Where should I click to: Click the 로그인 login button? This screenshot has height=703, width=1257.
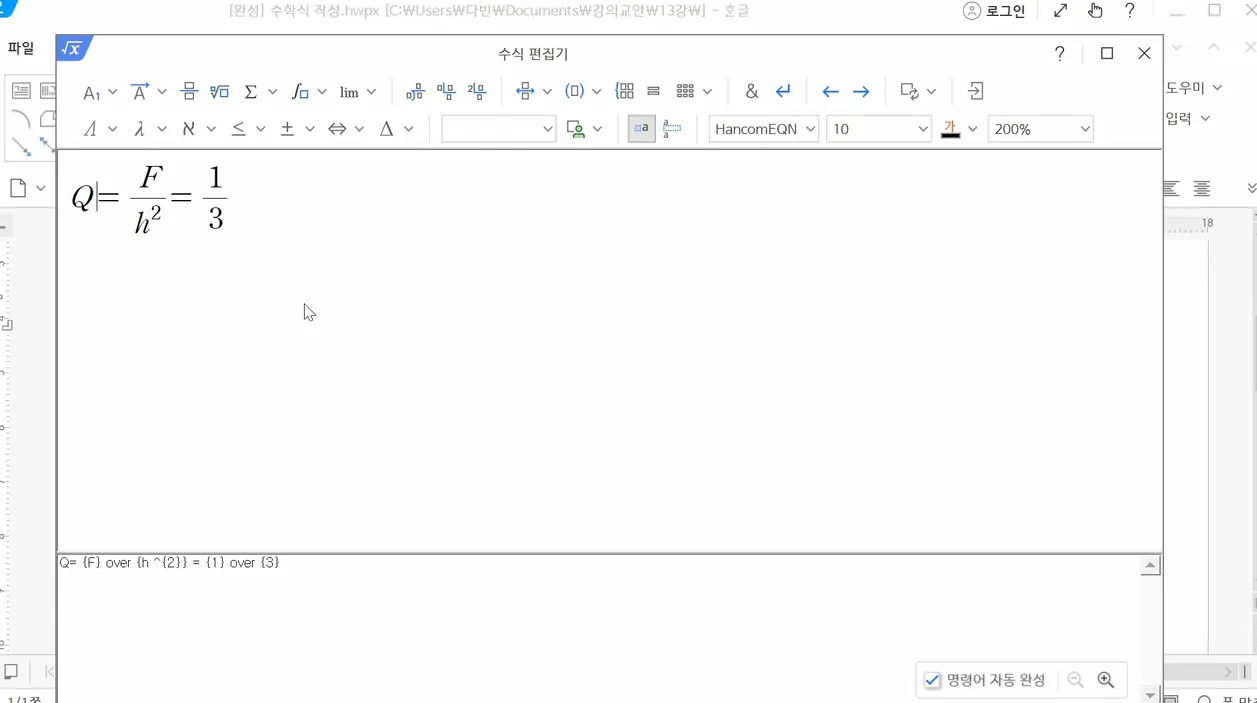(x=995, y=11)
